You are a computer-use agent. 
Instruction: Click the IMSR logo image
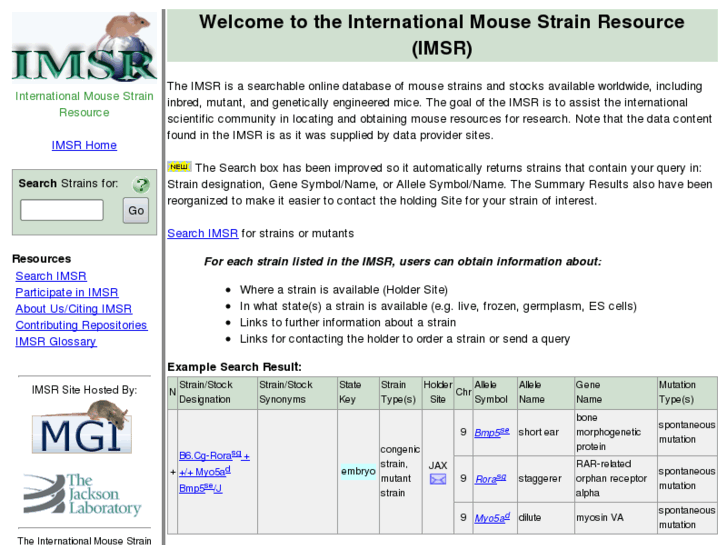coord(84,46)
